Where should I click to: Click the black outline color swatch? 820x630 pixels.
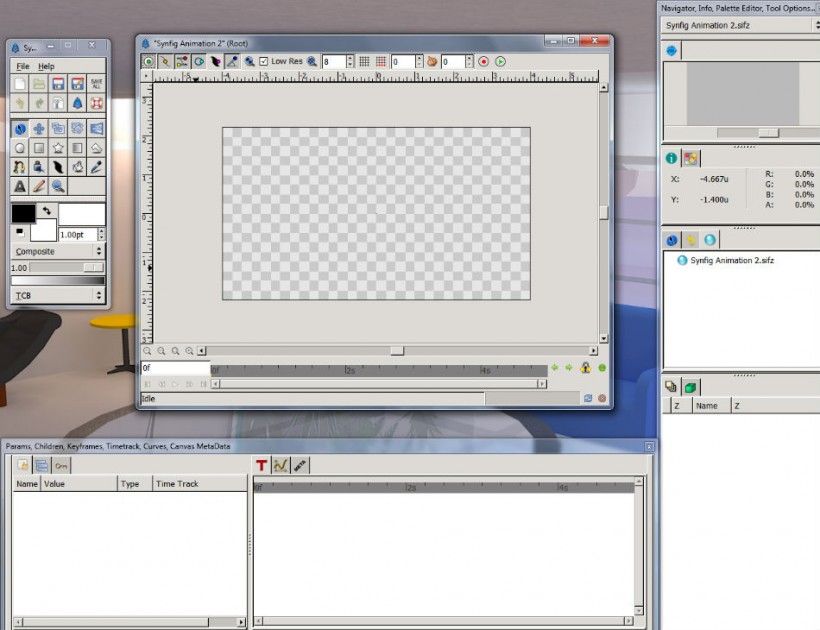22,213
